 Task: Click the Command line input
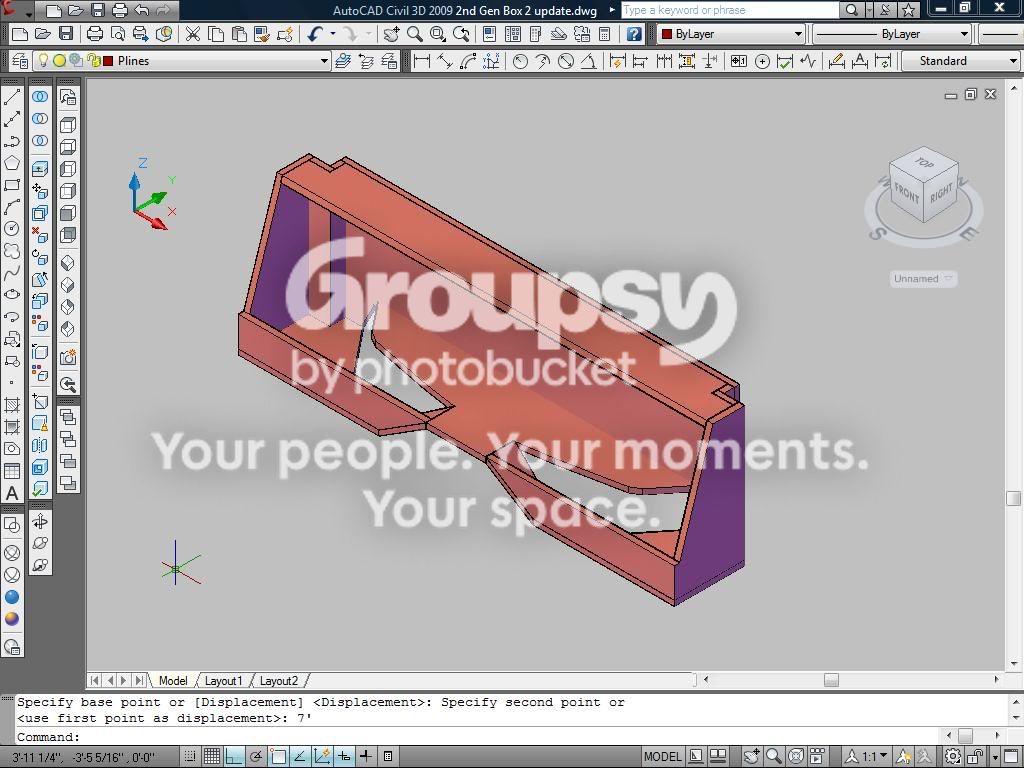[477, 737]
